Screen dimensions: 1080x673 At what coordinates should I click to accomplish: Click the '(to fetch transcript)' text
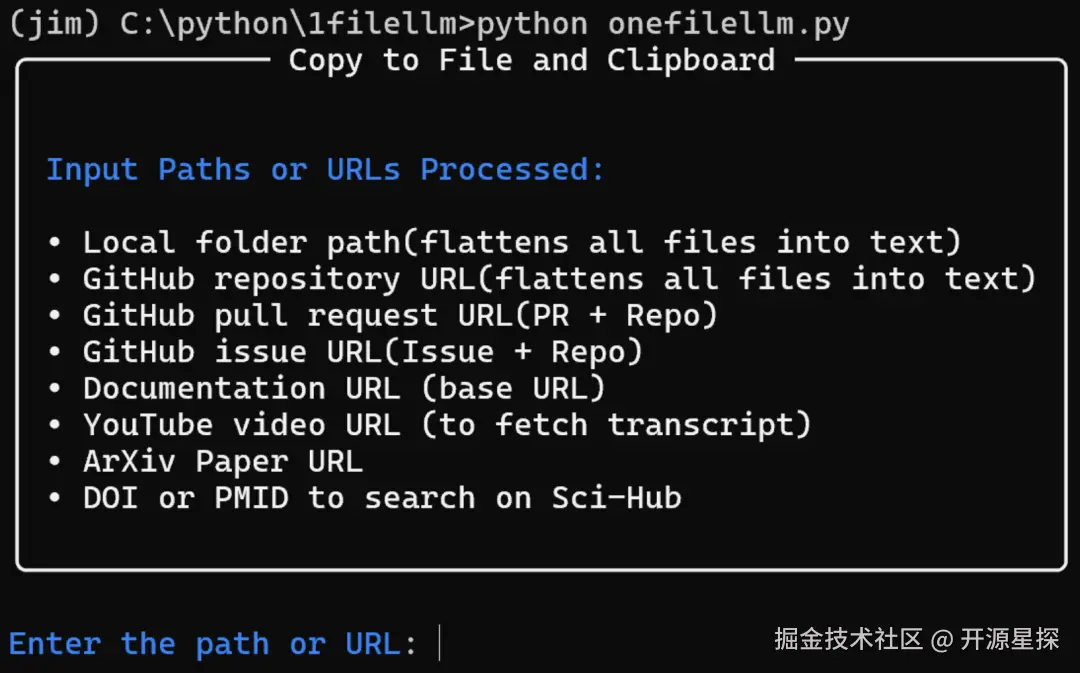(x=615, y=424)
